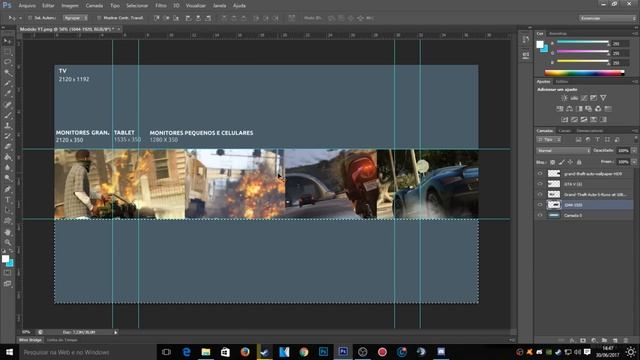Select the Pen tool
This screenshot has height=360, width=640.
tap(7, 189)
